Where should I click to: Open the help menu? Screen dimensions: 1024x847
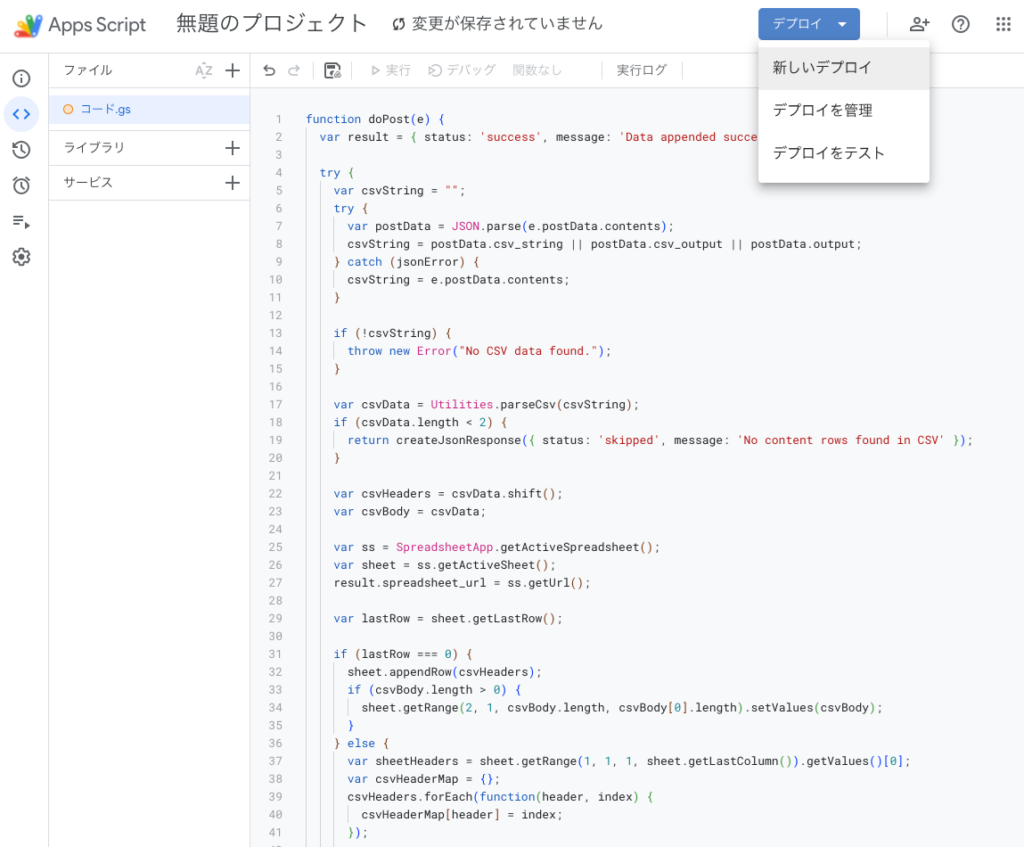point(961,23)
